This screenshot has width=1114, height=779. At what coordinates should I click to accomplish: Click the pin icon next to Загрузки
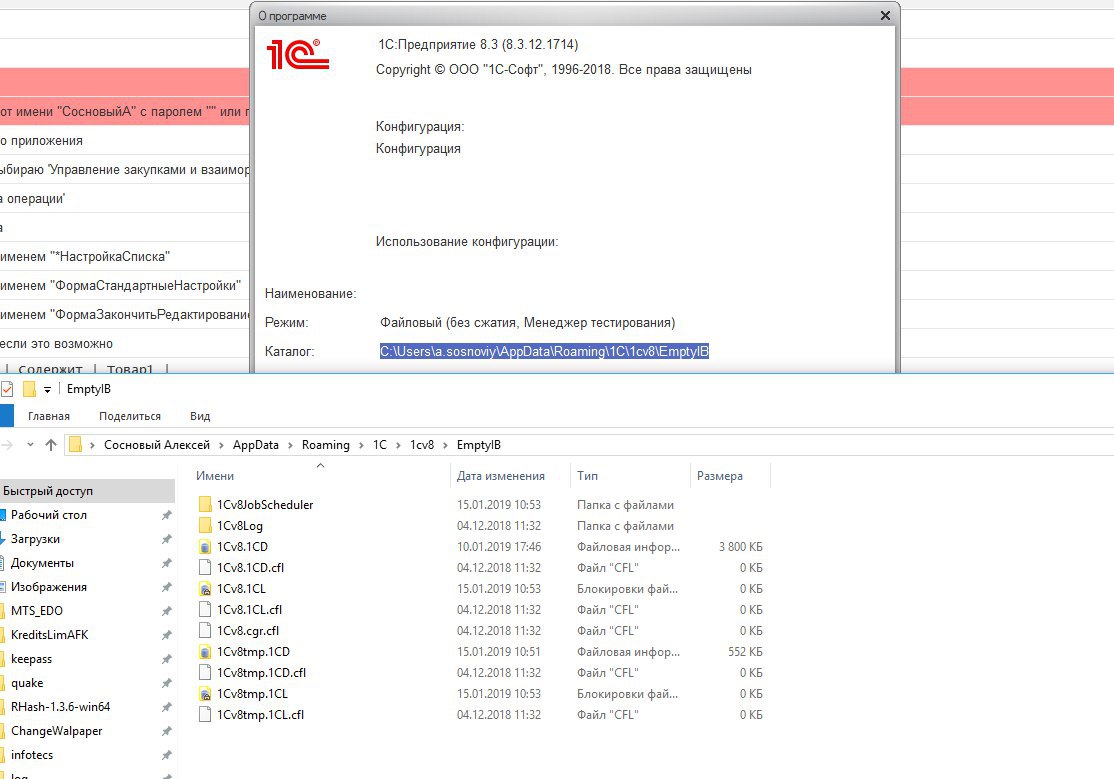click(x=166, y=539)
